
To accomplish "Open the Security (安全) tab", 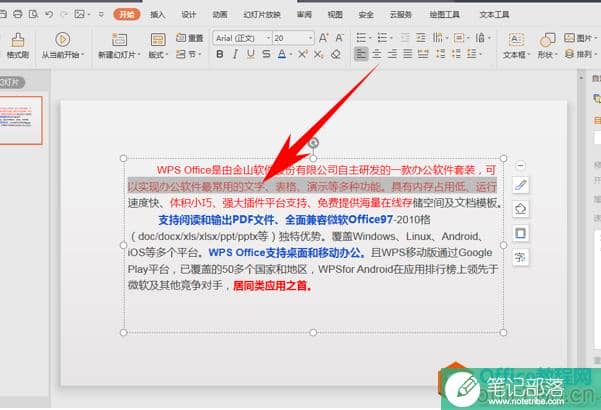I will tap(366, 15).
